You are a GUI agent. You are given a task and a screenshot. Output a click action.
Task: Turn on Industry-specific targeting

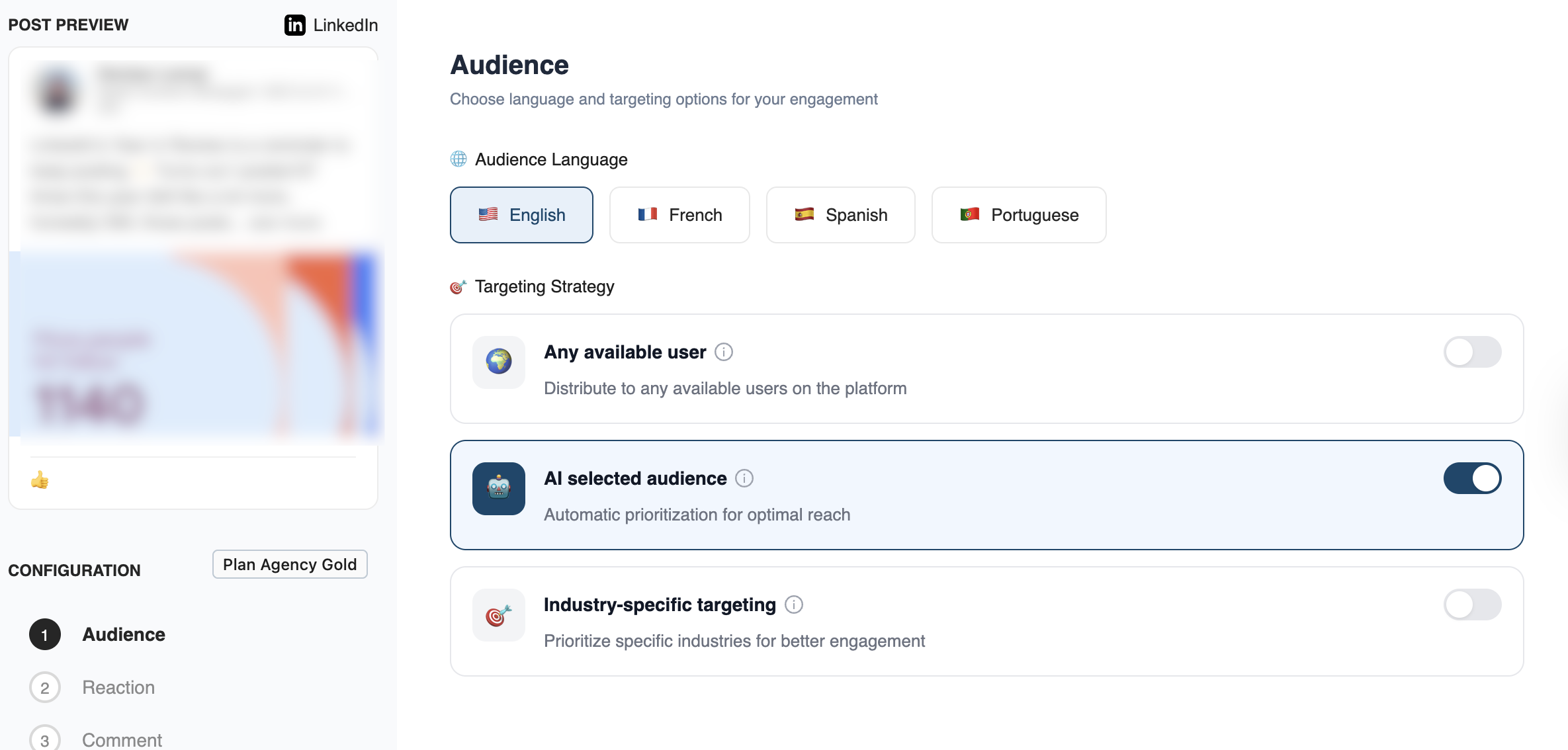pos(1472,604)
